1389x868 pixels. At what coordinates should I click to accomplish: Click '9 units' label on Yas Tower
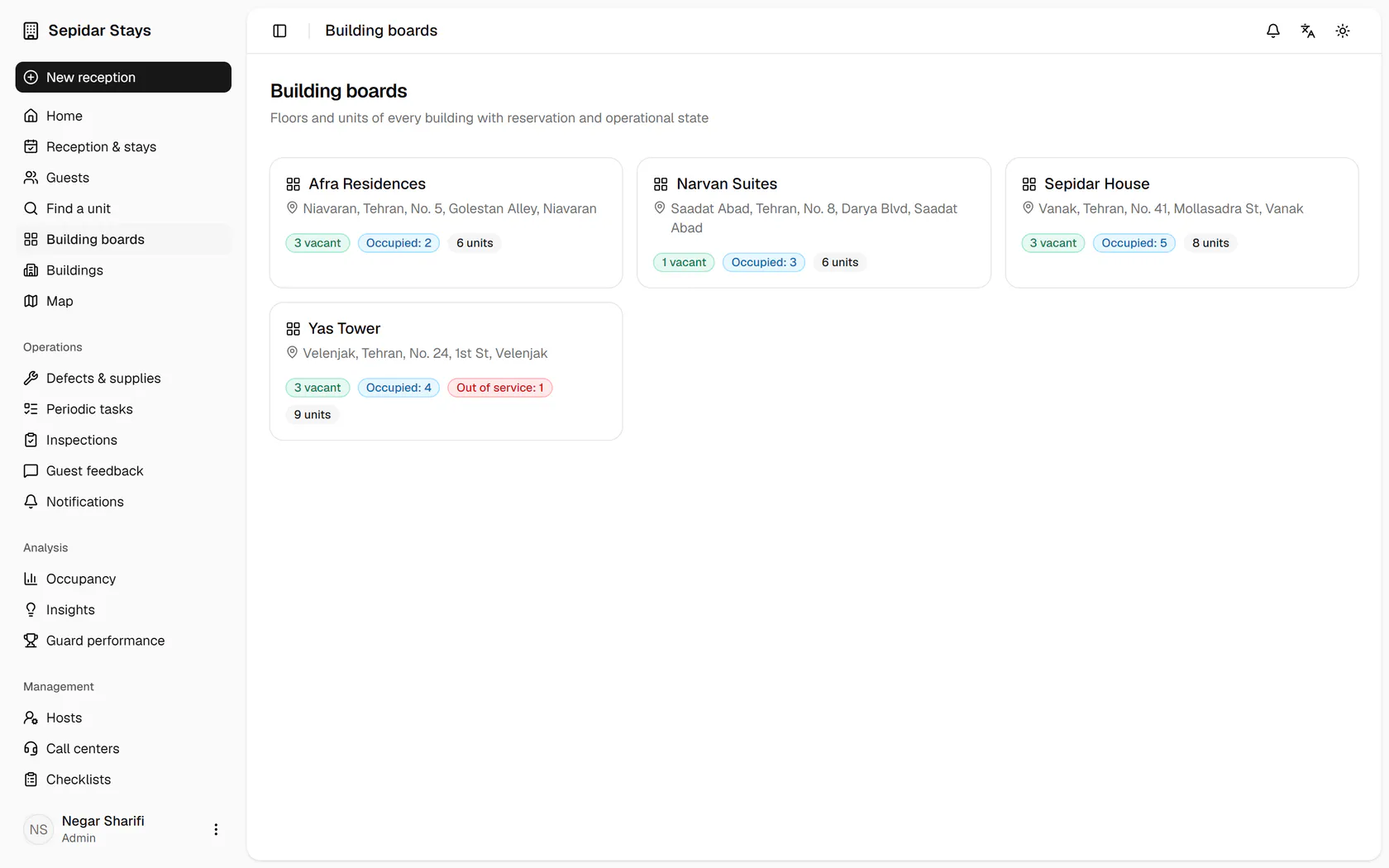(313, 415)
